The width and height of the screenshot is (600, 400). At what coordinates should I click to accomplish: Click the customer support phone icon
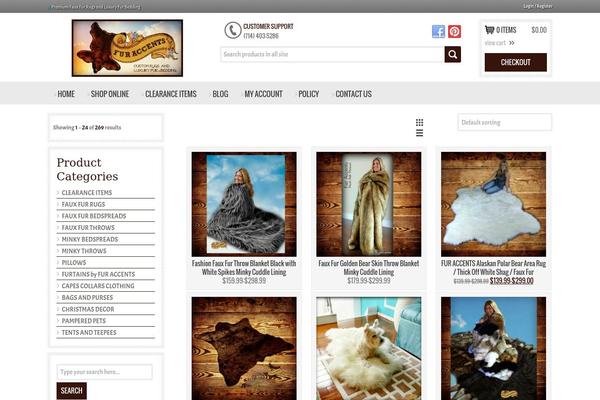(233, 30)
